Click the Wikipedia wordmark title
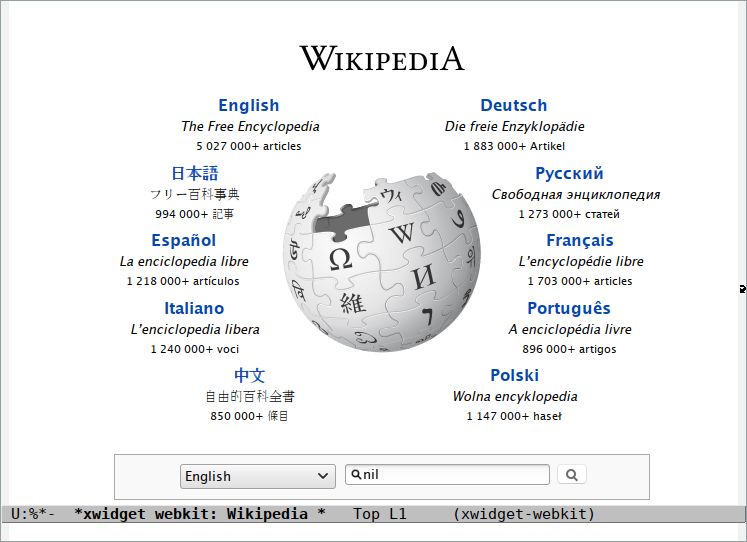 (382, 58)
